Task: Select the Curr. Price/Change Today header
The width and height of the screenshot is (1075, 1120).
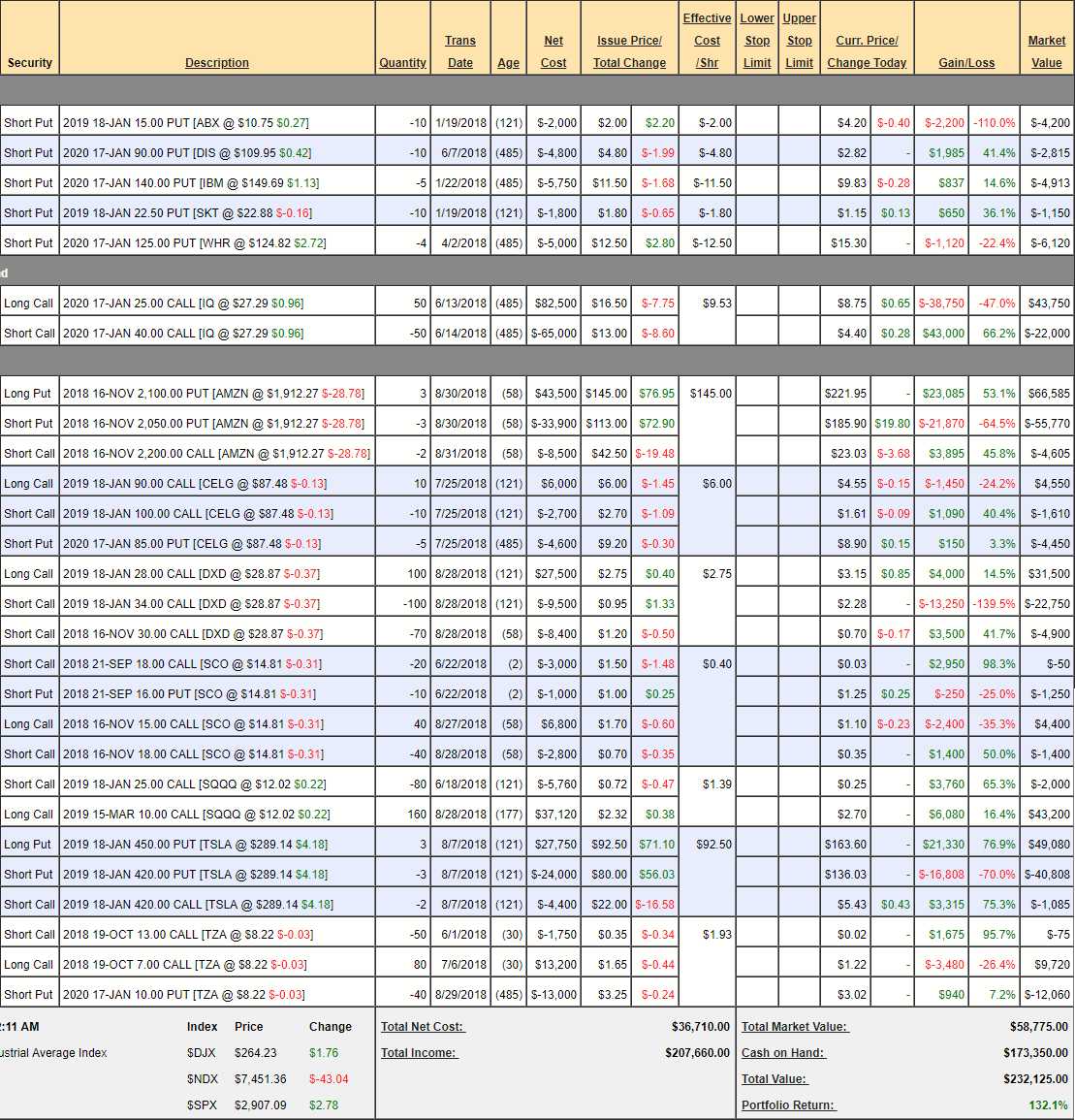Action: (x=867, y=51)
